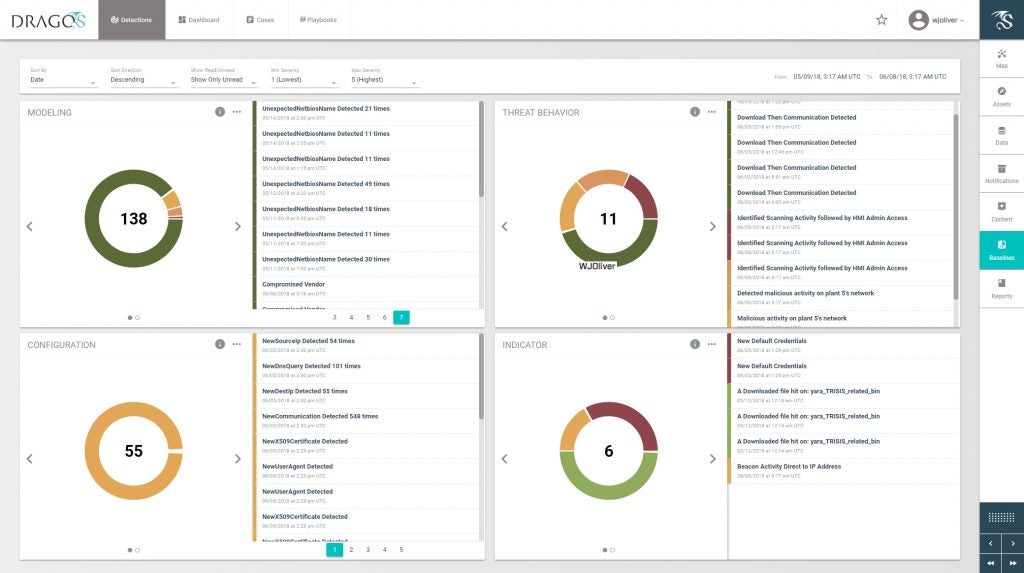Select Modeling list page 5
The image size is (1024, 573).
click(x=368, y=318)
